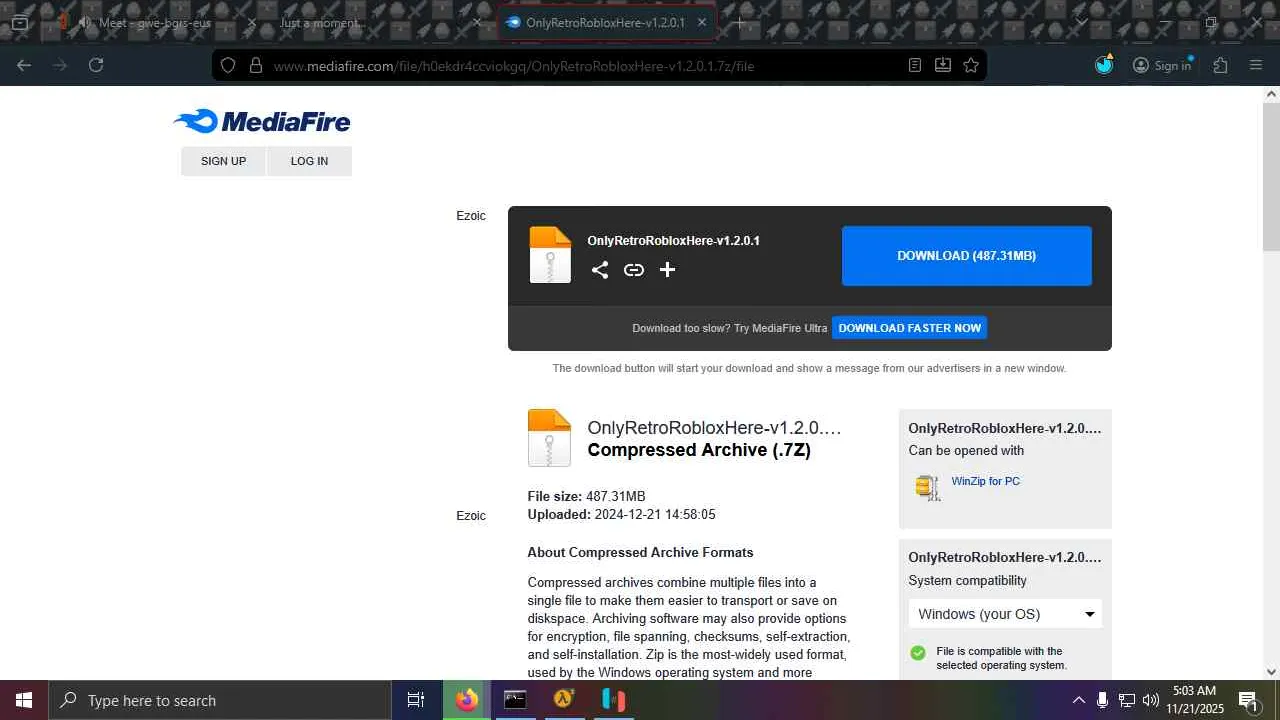This screenshot has width=1280, height=720.
Task: Open the orange lambda app on the taskbar
Action: tap(564, 700)
